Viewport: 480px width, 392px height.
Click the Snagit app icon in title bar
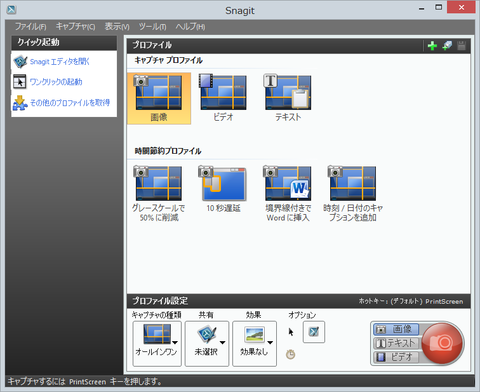[11, 9]
